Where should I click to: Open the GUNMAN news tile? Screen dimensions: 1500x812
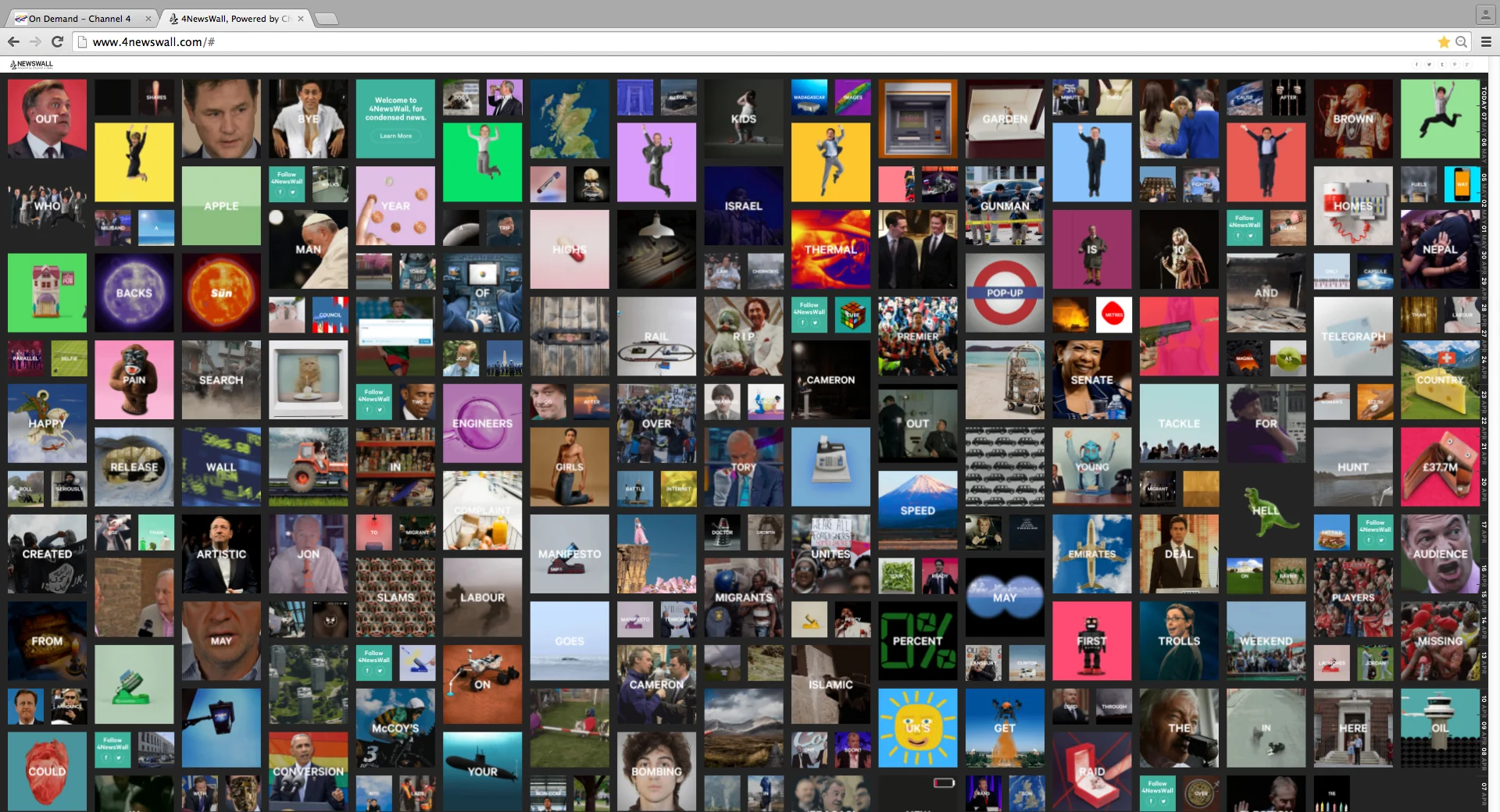(x=1005, y=205)
